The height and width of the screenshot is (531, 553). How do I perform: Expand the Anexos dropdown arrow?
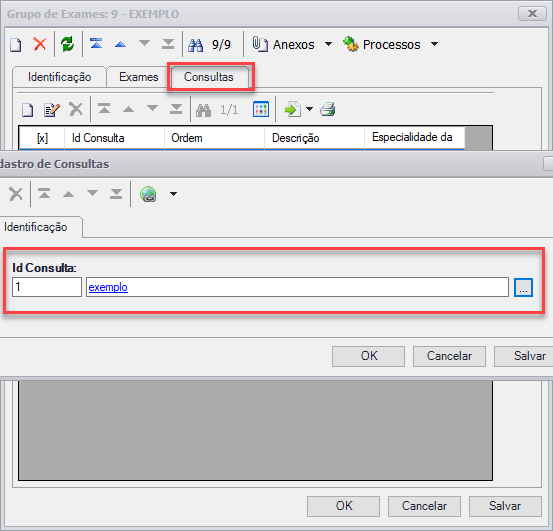tap(328, 44)
